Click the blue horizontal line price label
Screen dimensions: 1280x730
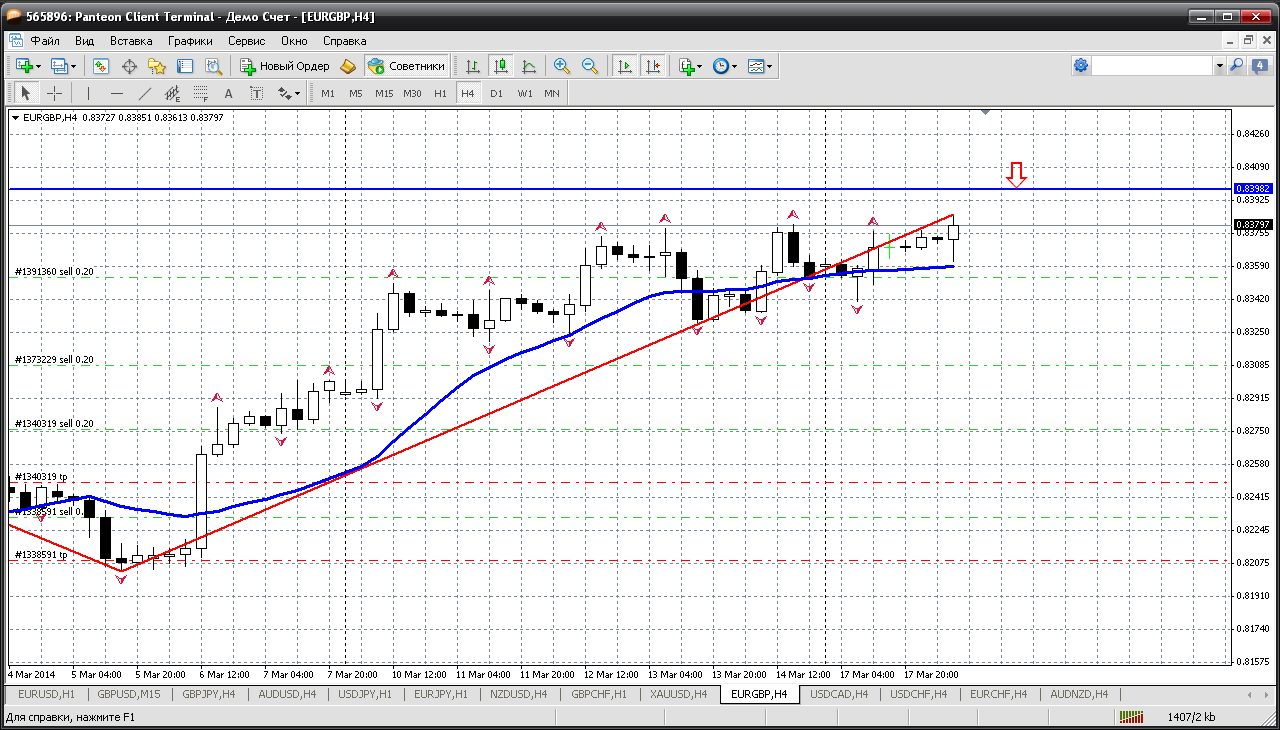pyautogui.click(x=1252, y=189)
